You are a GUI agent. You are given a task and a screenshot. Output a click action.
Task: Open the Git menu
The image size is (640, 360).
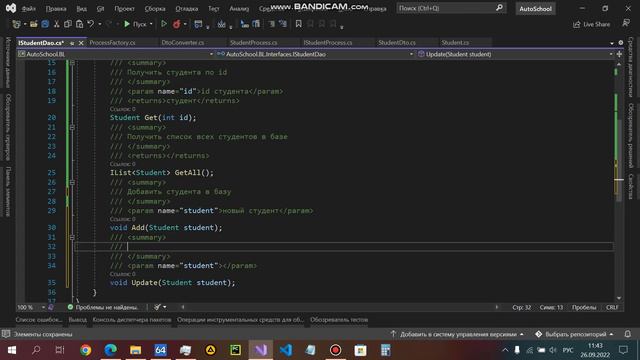[x=100, y=8]
